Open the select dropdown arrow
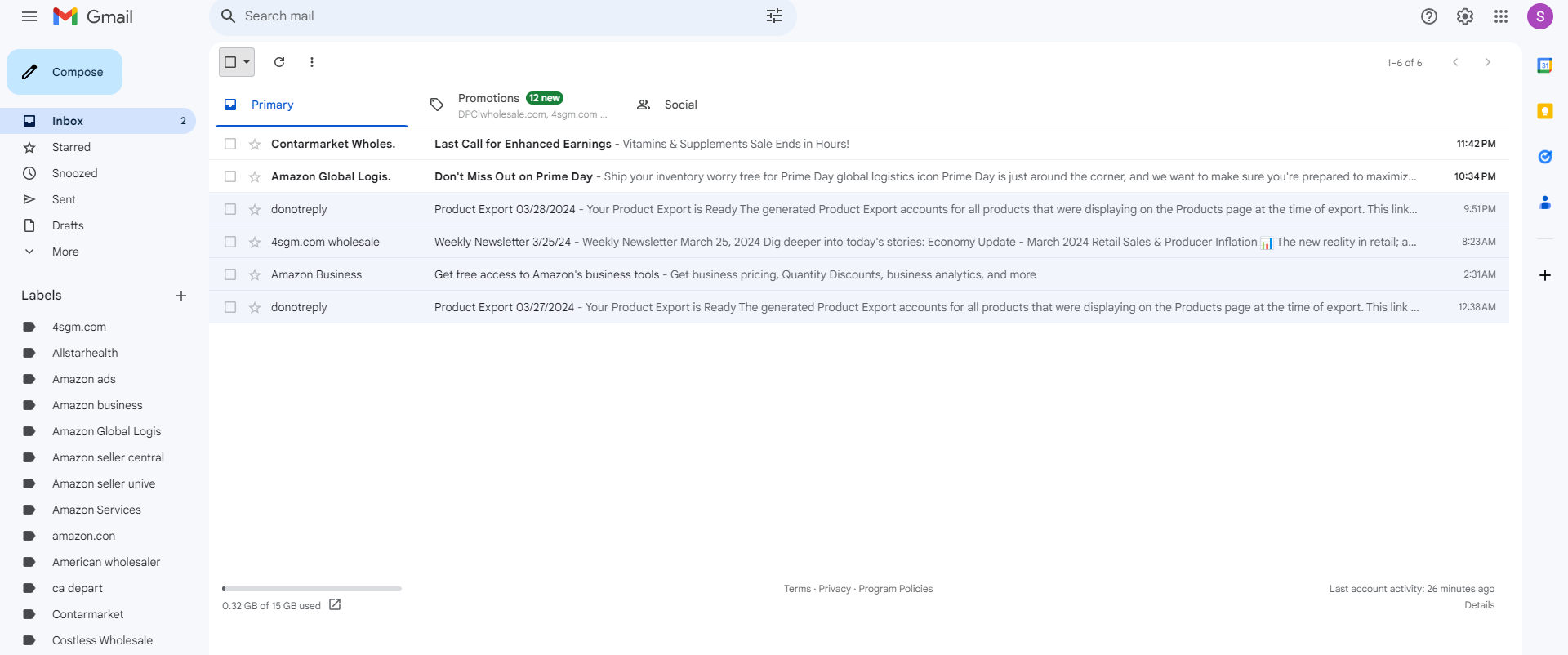This screenshot has height=655, width=1568. click(247, 62)
